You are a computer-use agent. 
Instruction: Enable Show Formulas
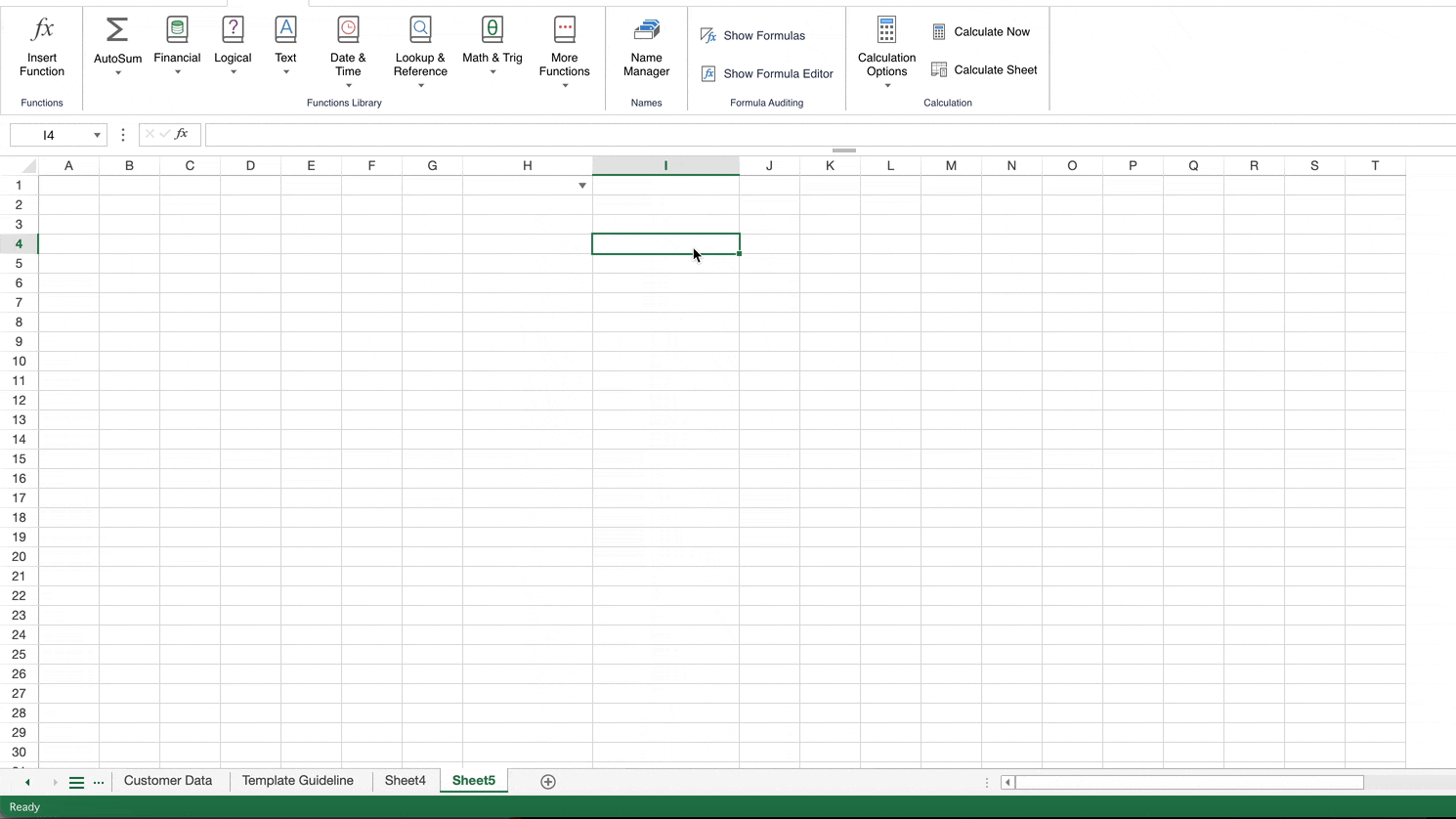coord(763,35)
